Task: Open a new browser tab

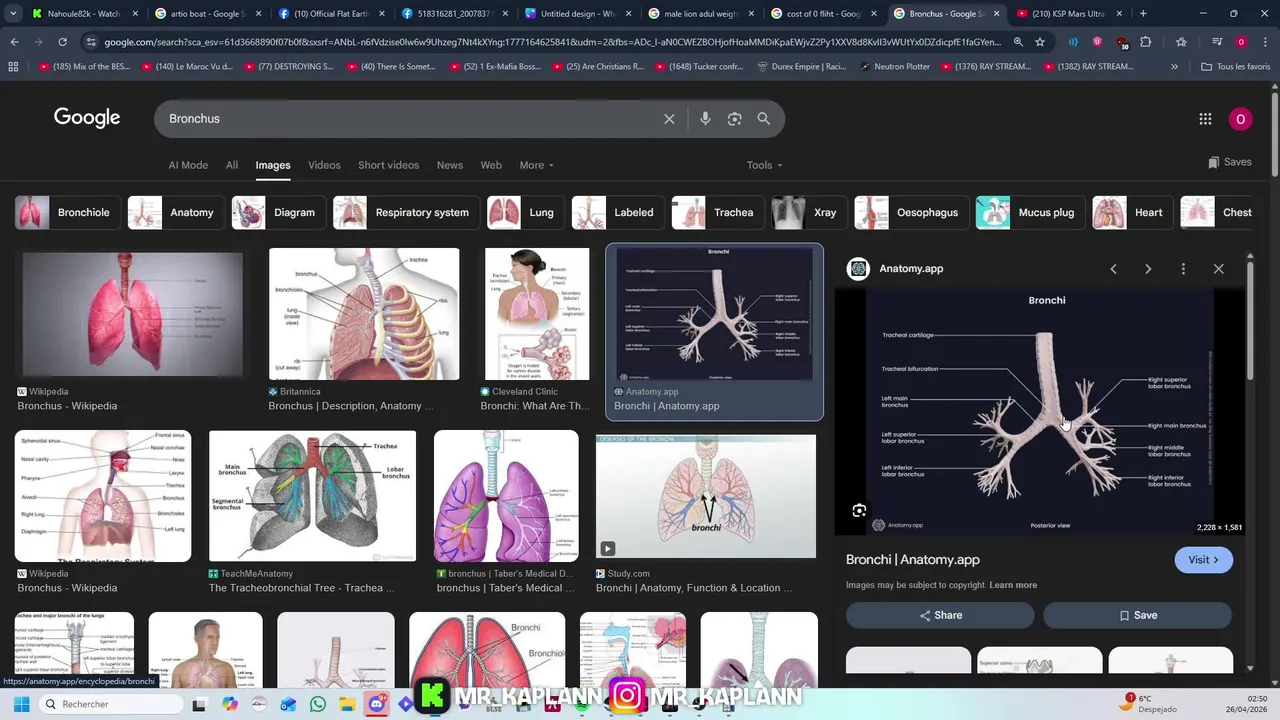Action: coord(1143,14)
